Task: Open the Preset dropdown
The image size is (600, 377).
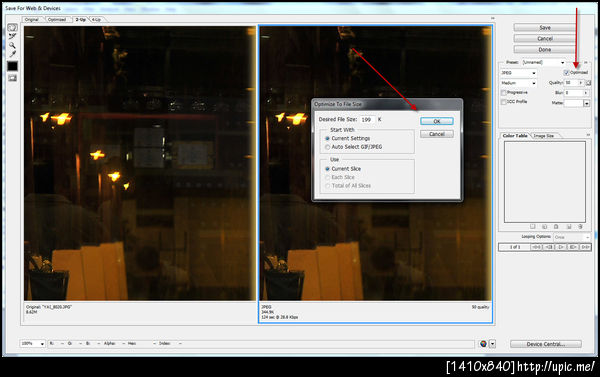Action: pyautogui.click(x=544, y=62)
